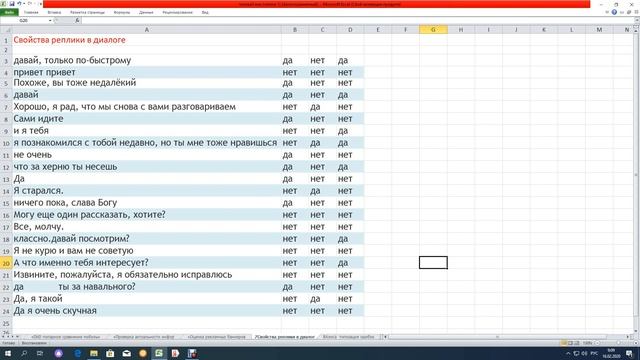The height and width of the screenshot is (360, 640).
Task: Select Normal view button in status bar
Action: (x=564, y=343)
